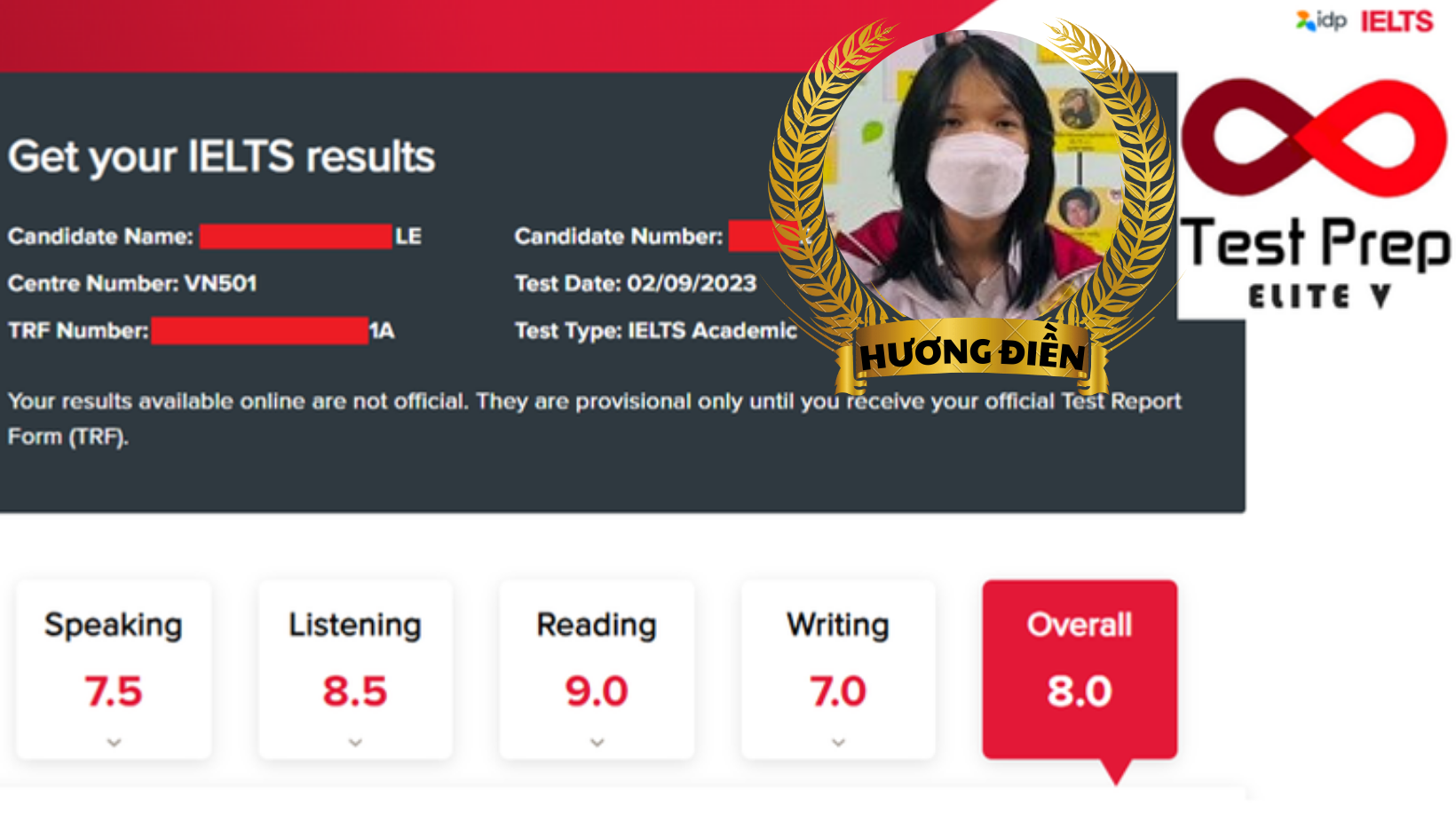Click the HƯƠNG ĐIỀN gold ribbon banner
This screenshot has height=820, width=1456.
click(973, 355)
